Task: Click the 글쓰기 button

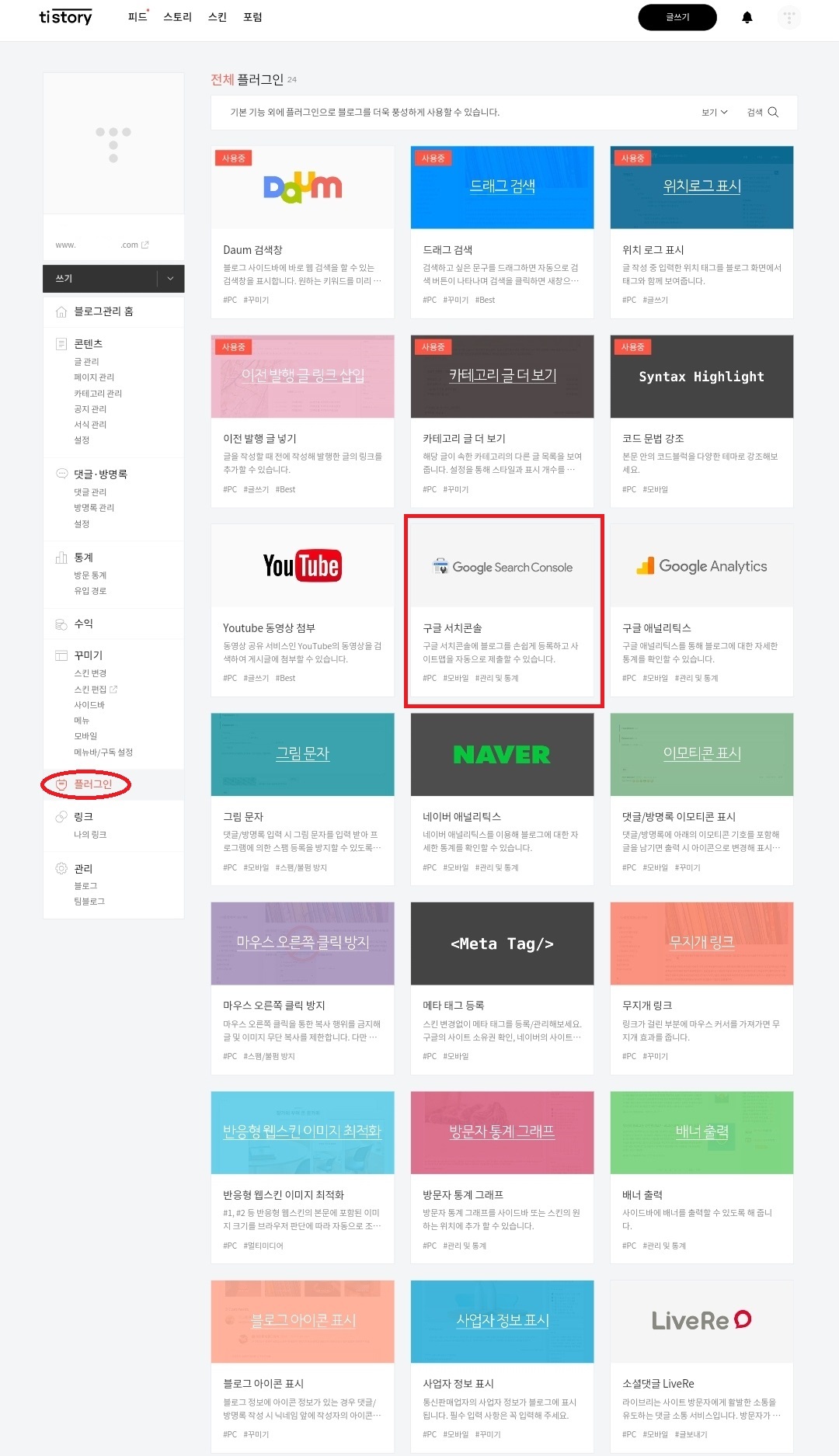Action: point(677,17)
